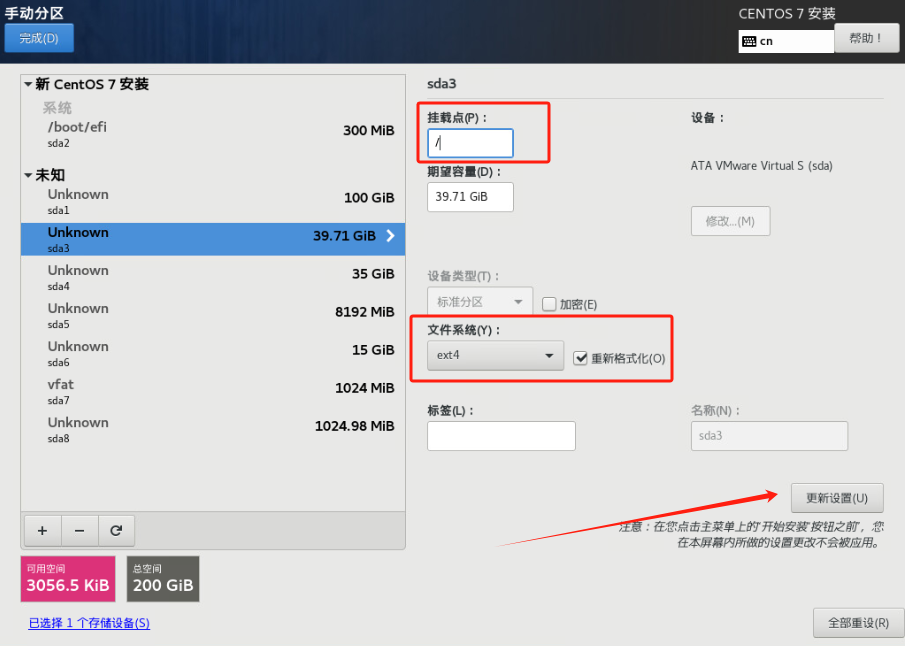
Task: Toggle the 重新格式化 reformat checkbox
Action: (581, 358)
